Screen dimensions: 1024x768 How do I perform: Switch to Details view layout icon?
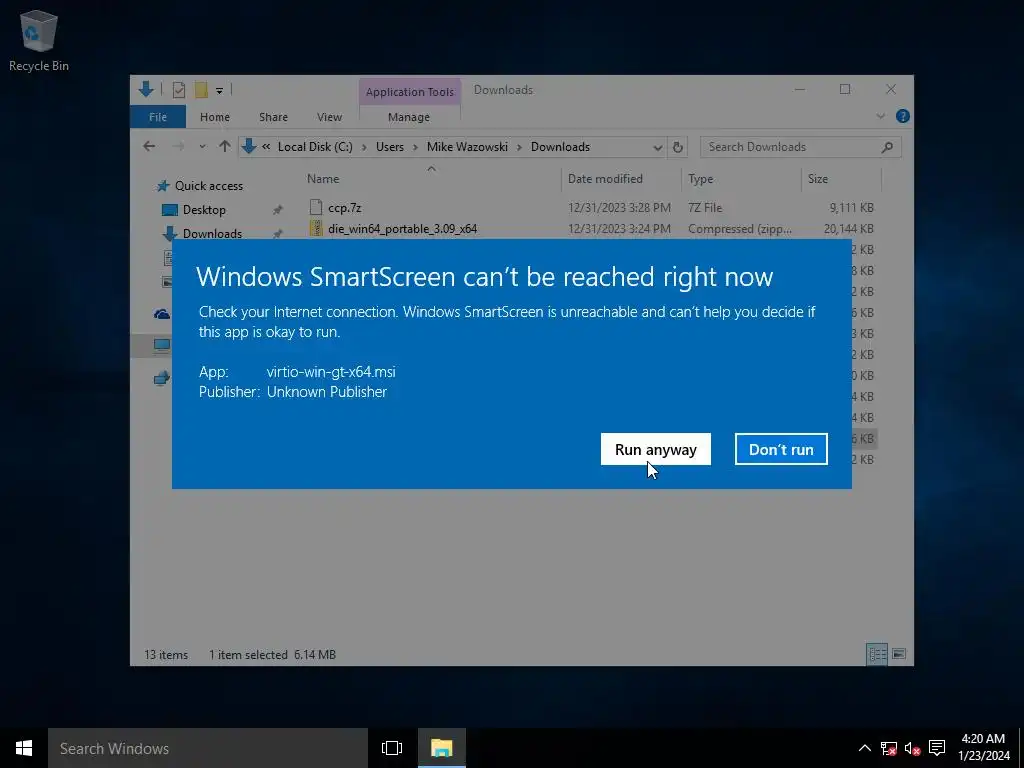[x=877, y=654]
